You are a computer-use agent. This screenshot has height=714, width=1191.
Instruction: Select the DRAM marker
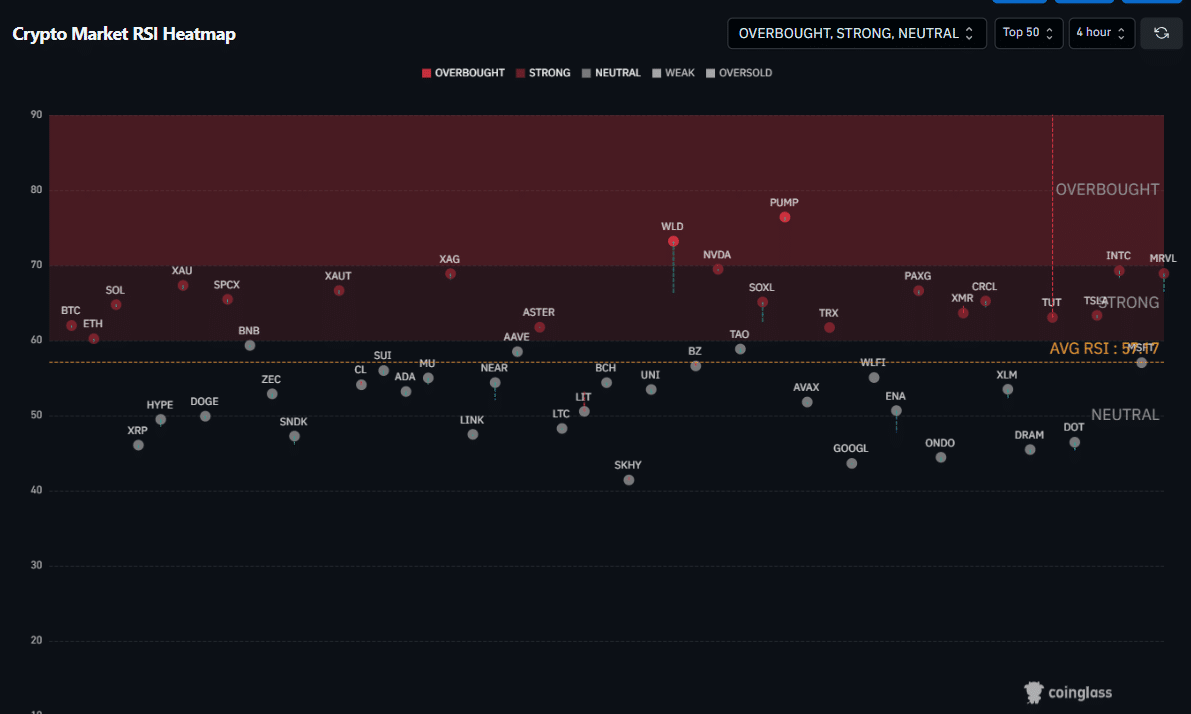1030,450
